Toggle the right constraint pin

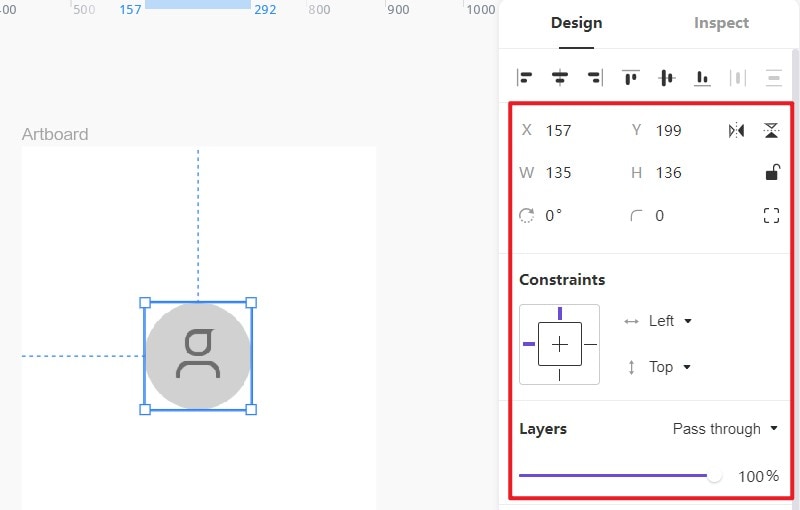pyautogui.click(x=590, y=344)
